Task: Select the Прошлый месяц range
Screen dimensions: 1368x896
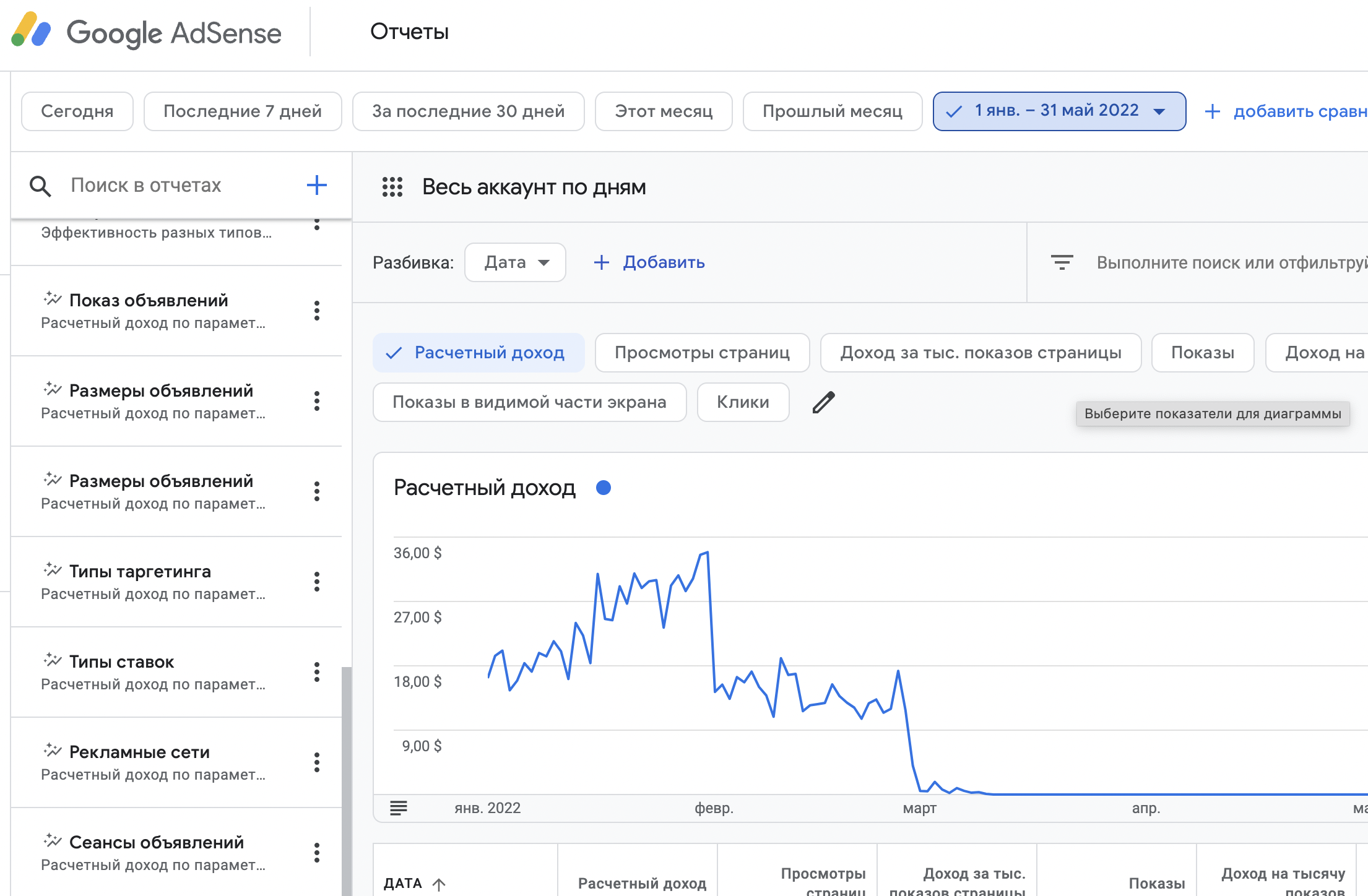Action: click(832, 111)
